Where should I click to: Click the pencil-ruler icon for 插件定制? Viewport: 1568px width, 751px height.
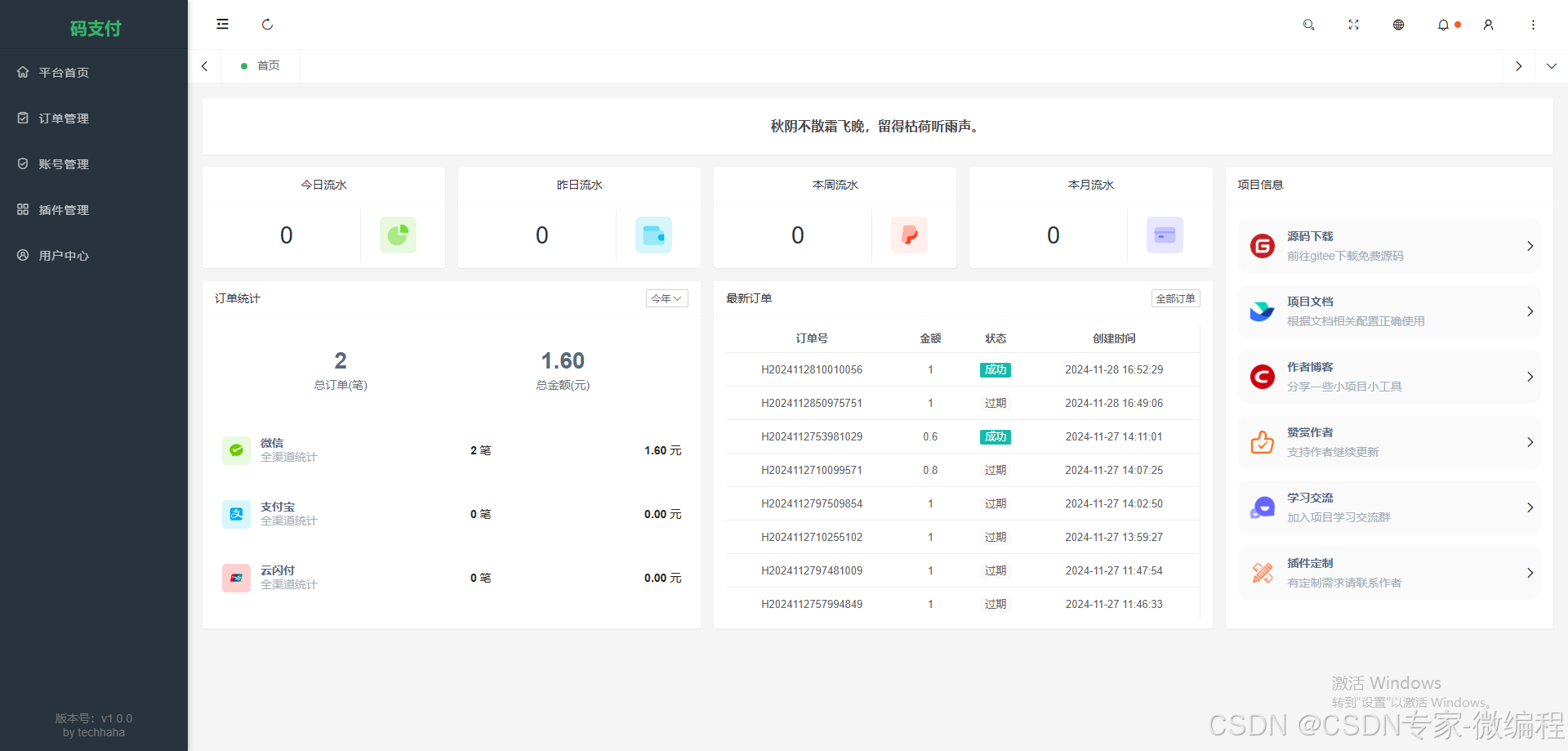point(1263,573)
